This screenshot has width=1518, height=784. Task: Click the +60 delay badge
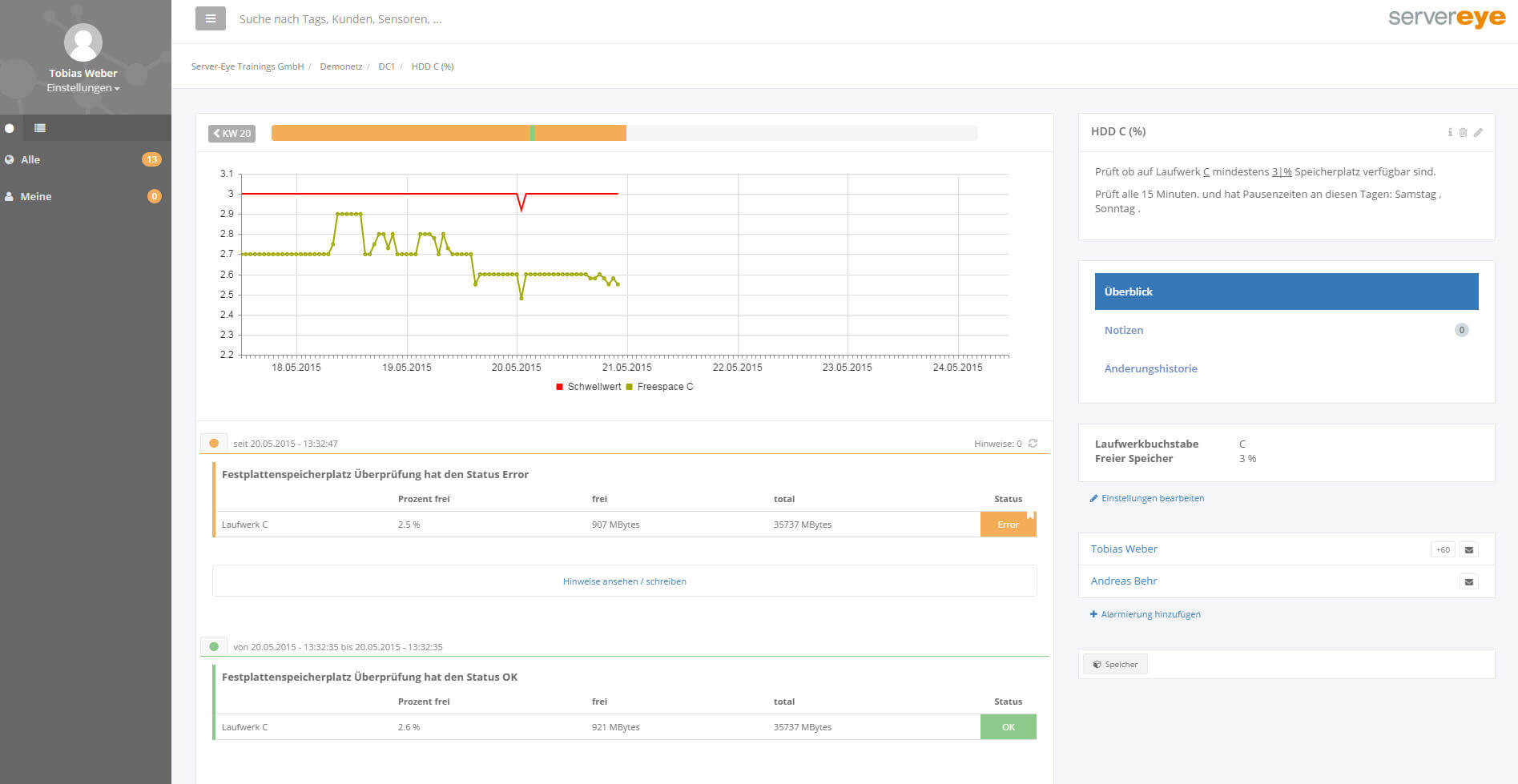[1442, 550]
